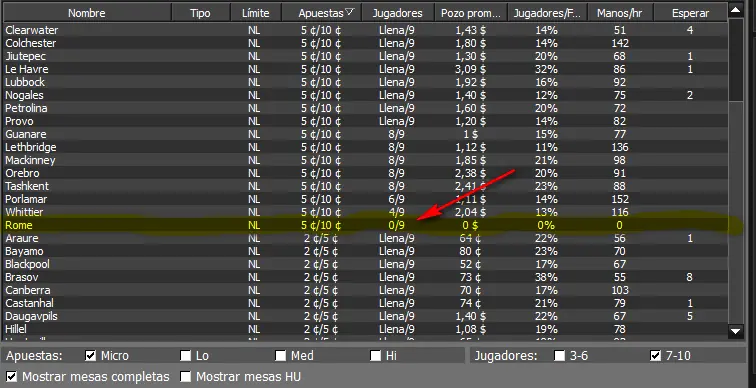The width and height of the screenshot is (756, 388).
Task: Click the 4/9 players cell for Whittier
Action: (x=396, y=212)
